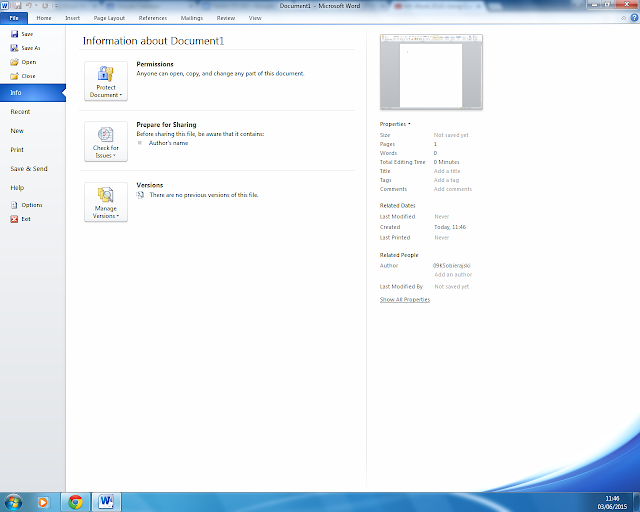Minimize the ribbon with the caret icon
Viewport: 640px width, 512px height.
(623, 18)
